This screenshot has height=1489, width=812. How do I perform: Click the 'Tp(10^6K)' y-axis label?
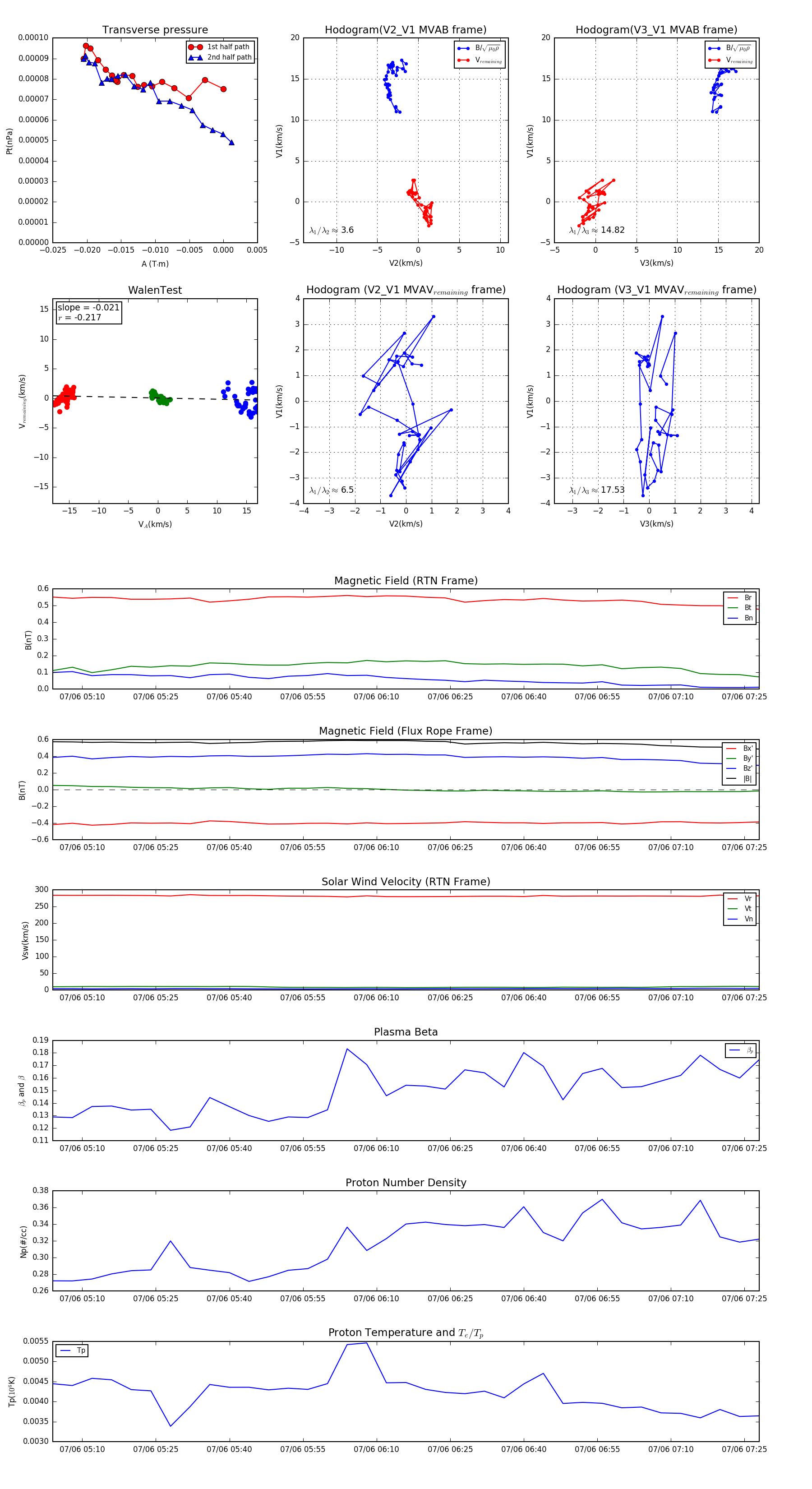click(12, 1392)
